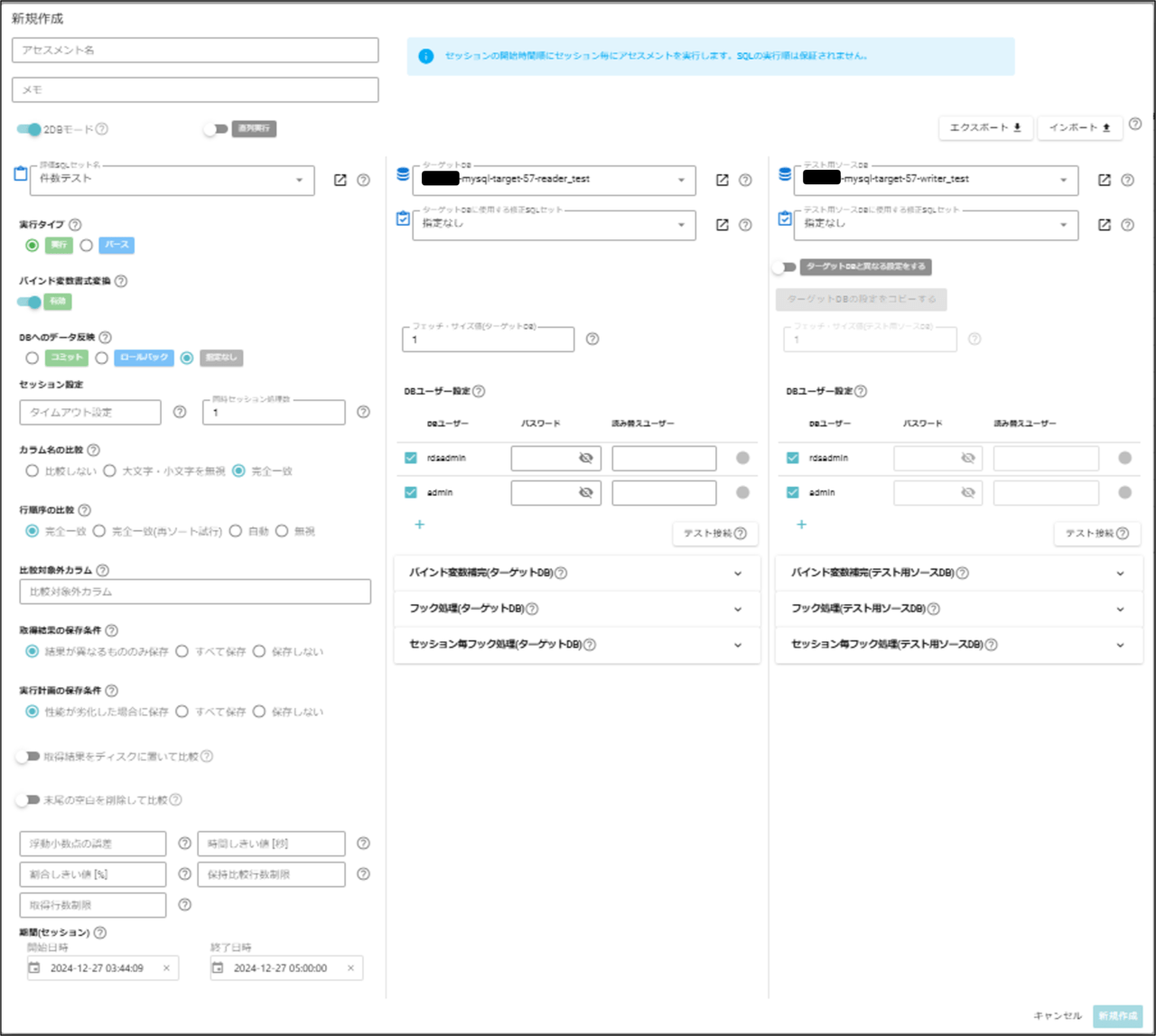Open calendar icon for 開始日時
This screenshot has height=1036, width=1156.
coord(34,967)
